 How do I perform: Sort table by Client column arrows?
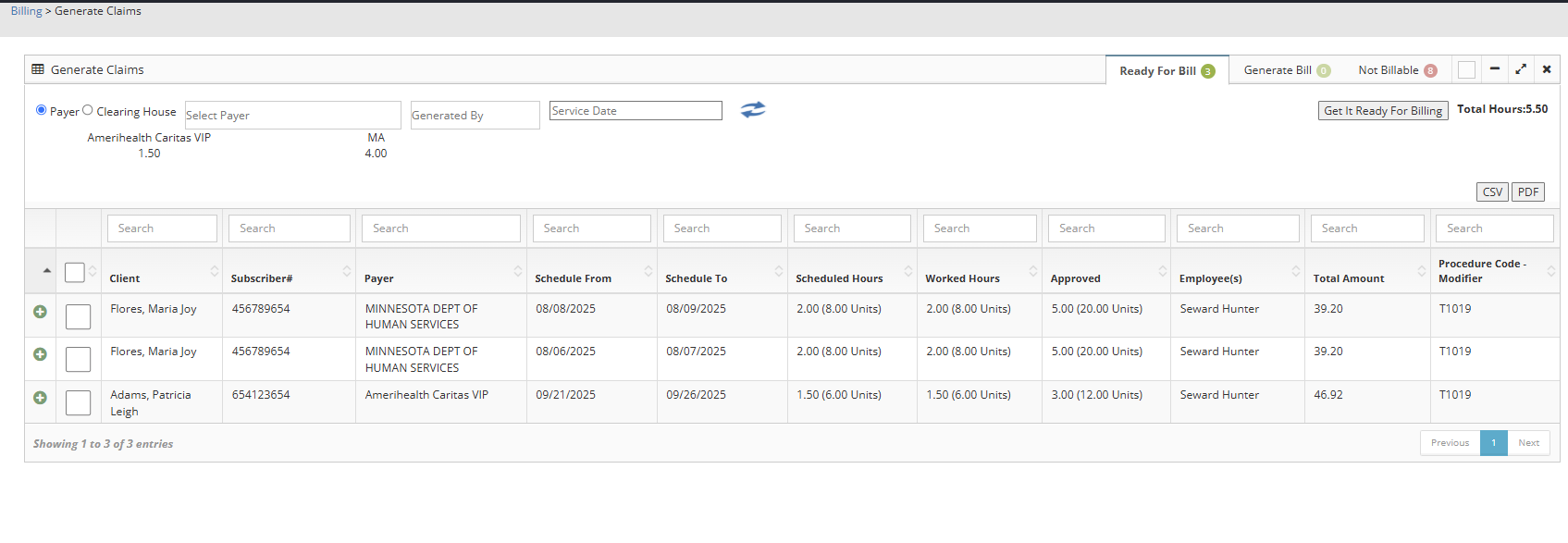[214, 271]
